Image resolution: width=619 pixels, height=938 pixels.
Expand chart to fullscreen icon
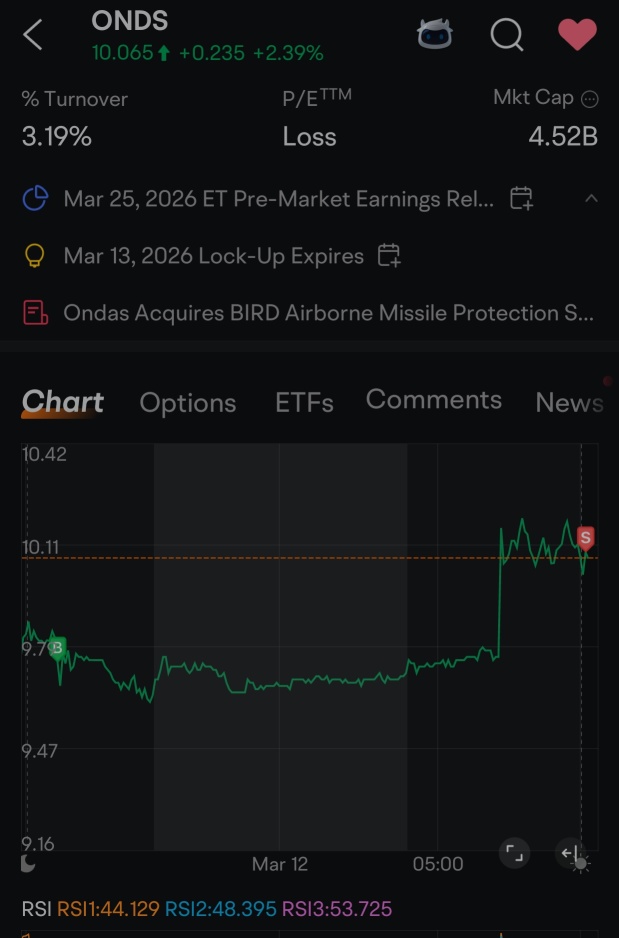tap(514, 853)
